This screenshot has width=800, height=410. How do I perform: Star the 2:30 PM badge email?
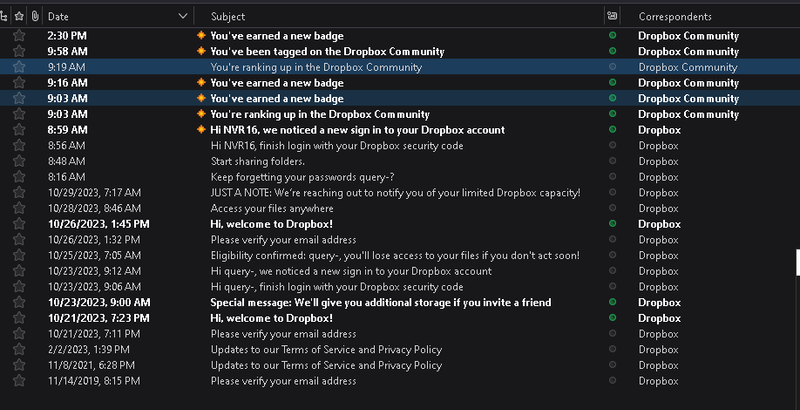(19, 35)
